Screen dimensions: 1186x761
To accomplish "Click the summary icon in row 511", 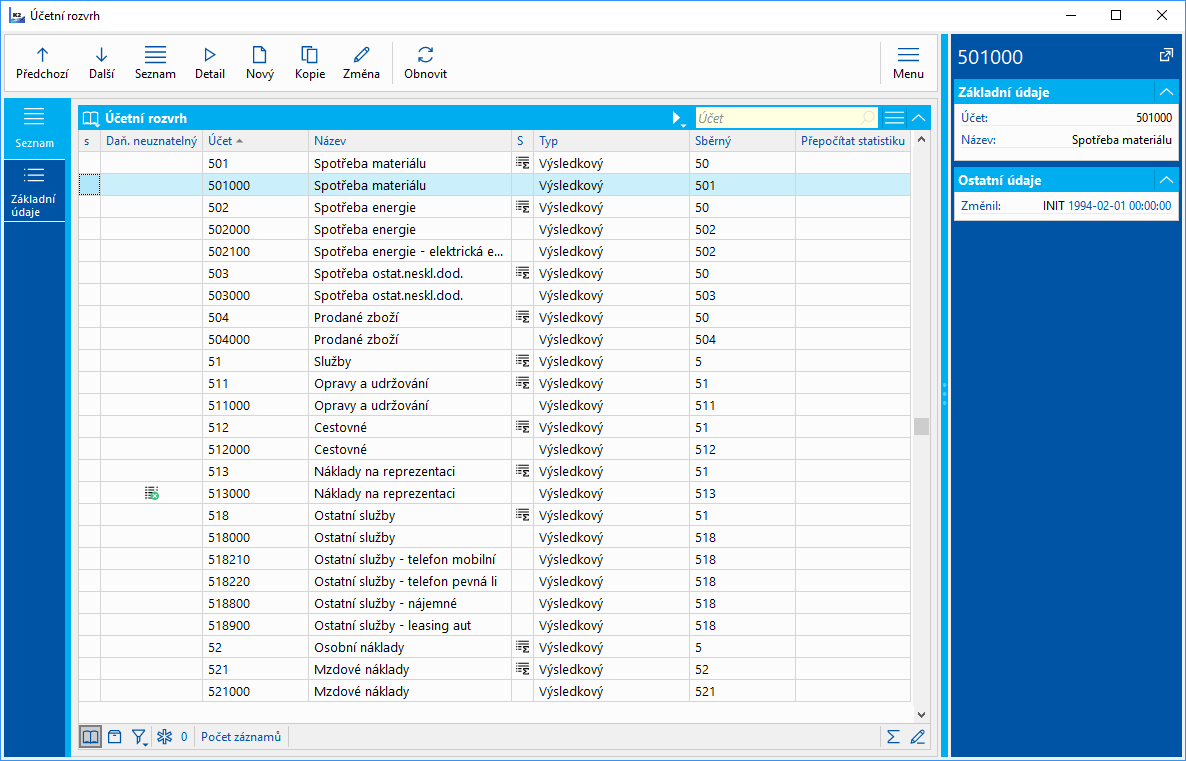I will click(x=522, y=383).
